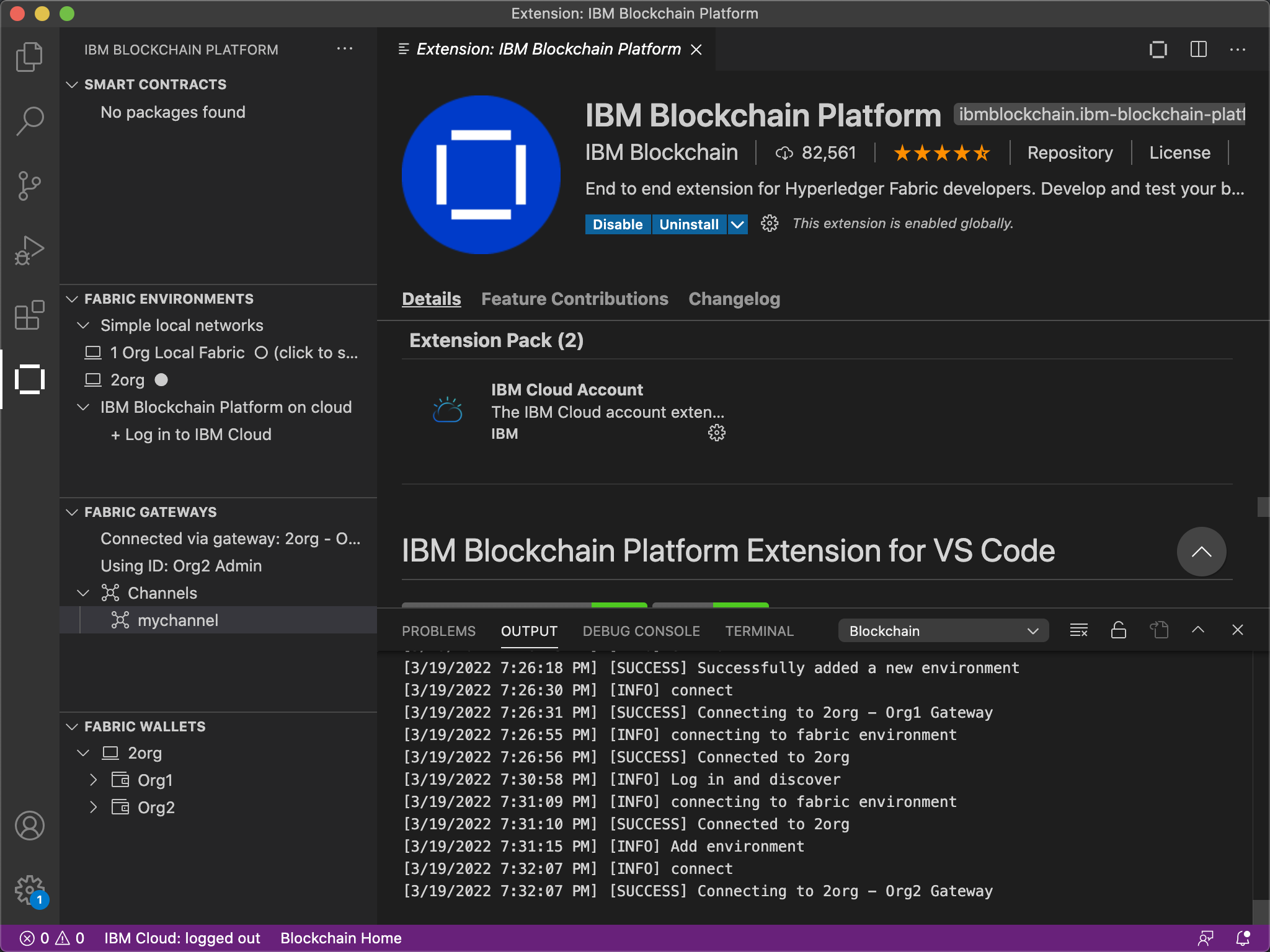Click the output panel scrollbar
The width and height of the screenshot is (1270, 952).
(x=1261, y=912)
